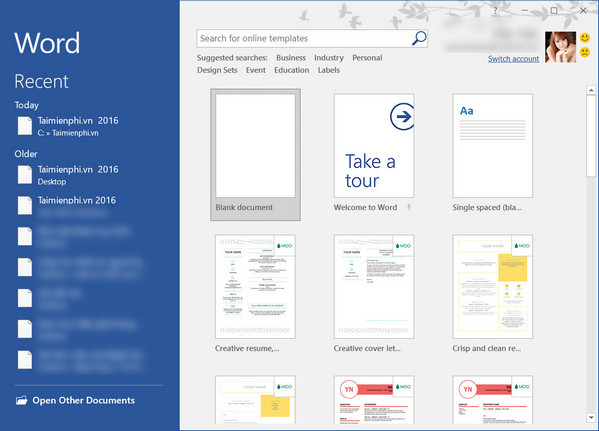The image size is (599, 431).
Task: Click the scrollbar down arrow in template list
Action: pos(591,418)
